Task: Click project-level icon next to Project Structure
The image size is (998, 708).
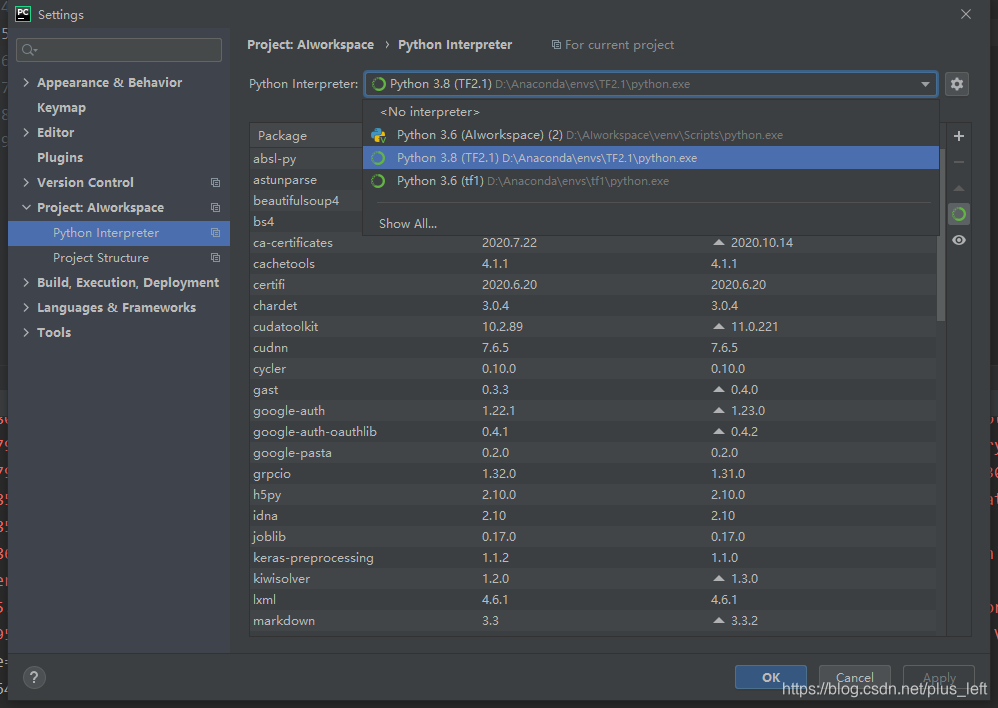Action: (x=216, y=258)
